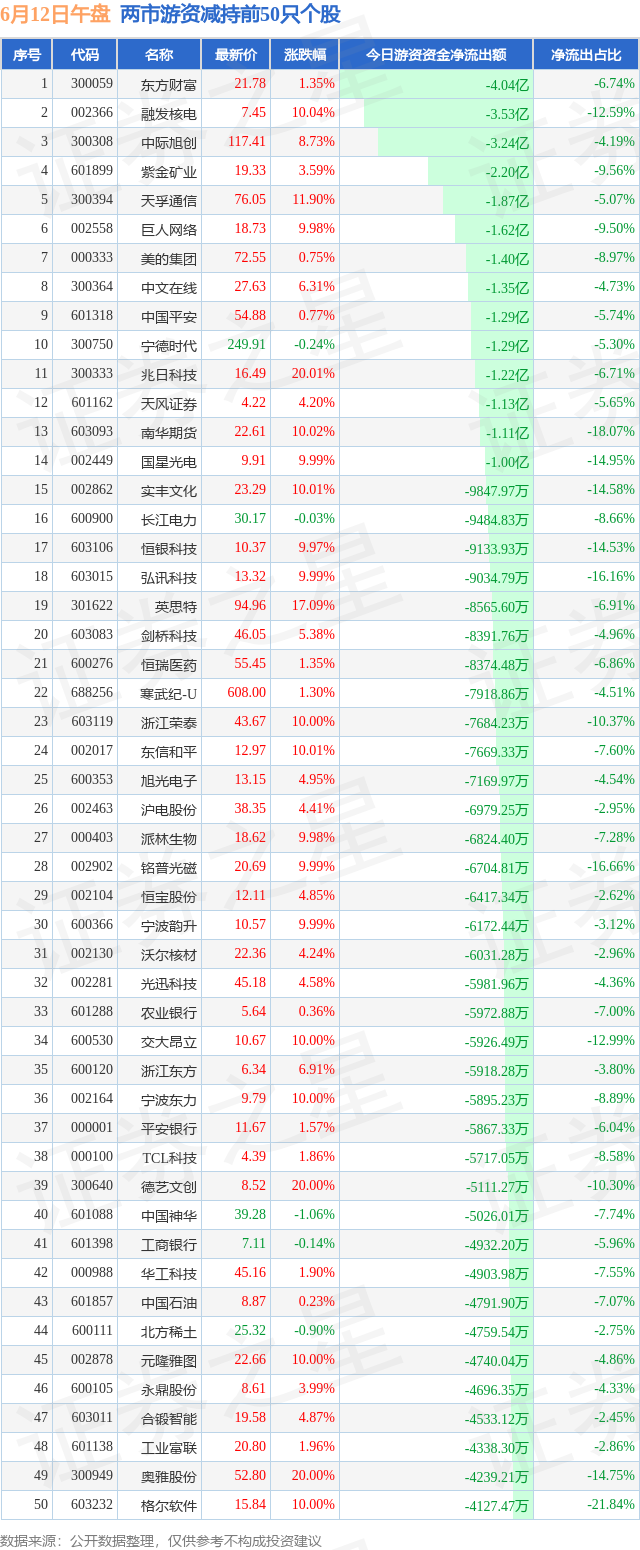Select stock name 中国神华
640x1550 pixels.
tap(169, 1216)
